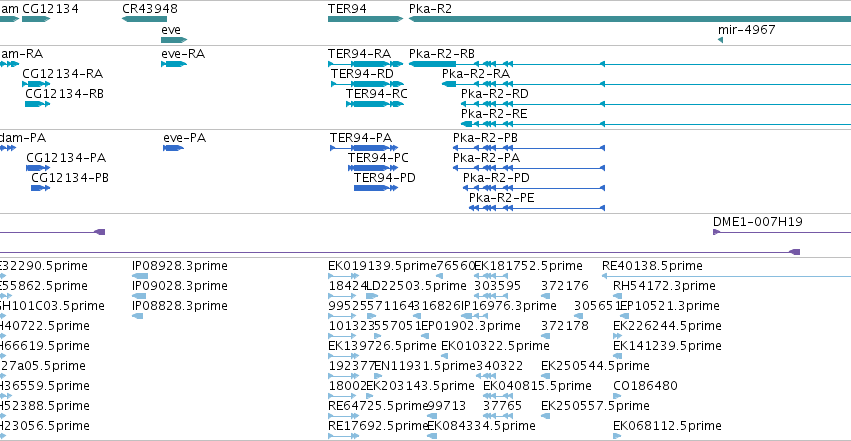This screenshot has width=851, height=441.
Task: Open EST RE64725.5prime
Action: coord(342,417)
